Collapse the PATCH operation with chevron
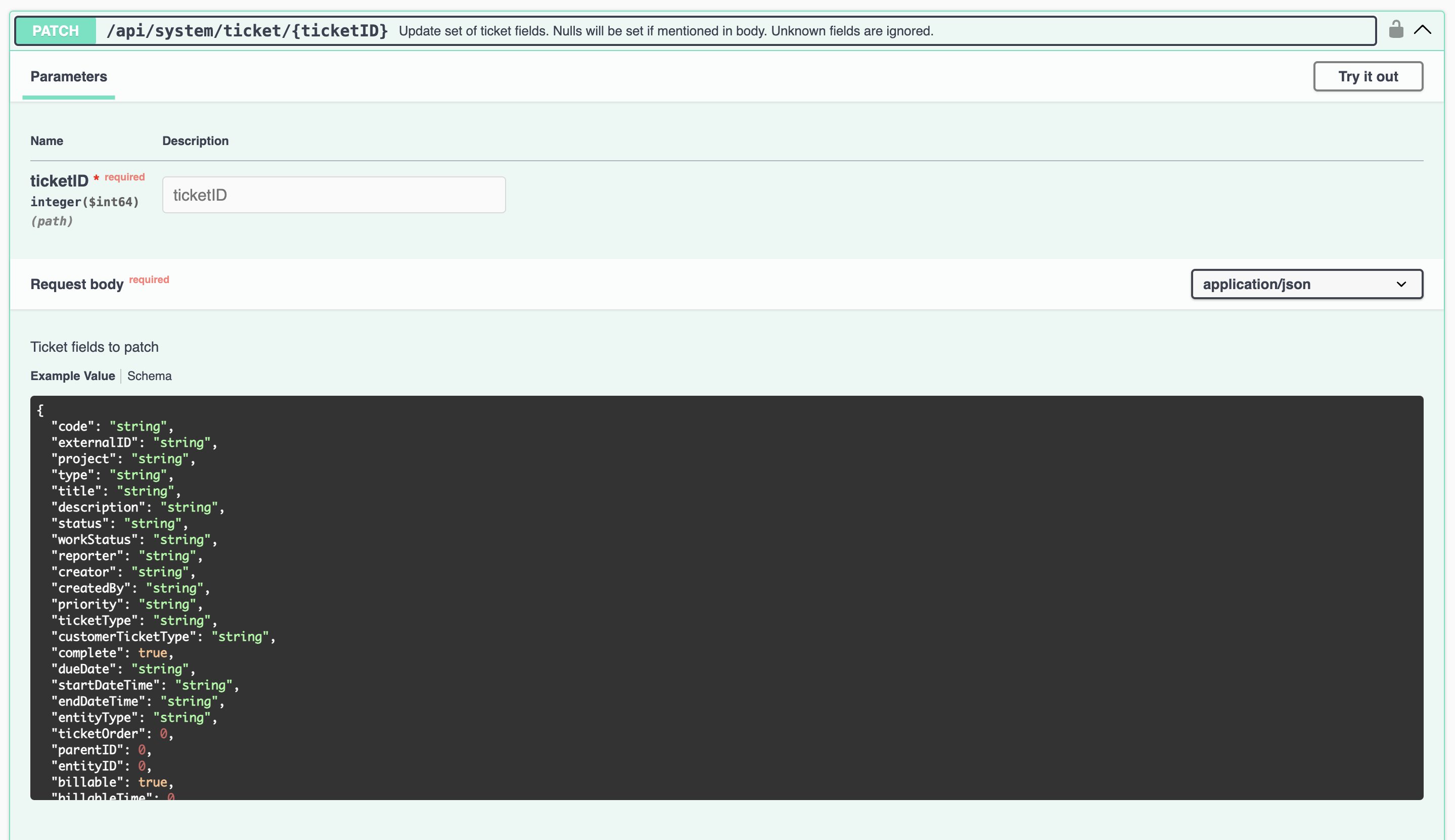Screen dimensions: 1455x840 [x=1422, y=30]
